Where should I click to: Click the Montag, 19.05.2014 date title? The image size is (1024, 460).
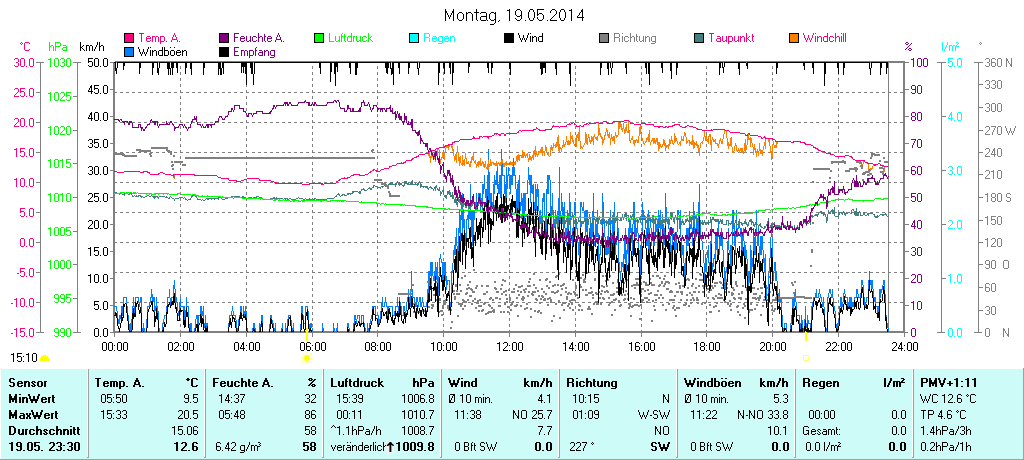[513, 16]
